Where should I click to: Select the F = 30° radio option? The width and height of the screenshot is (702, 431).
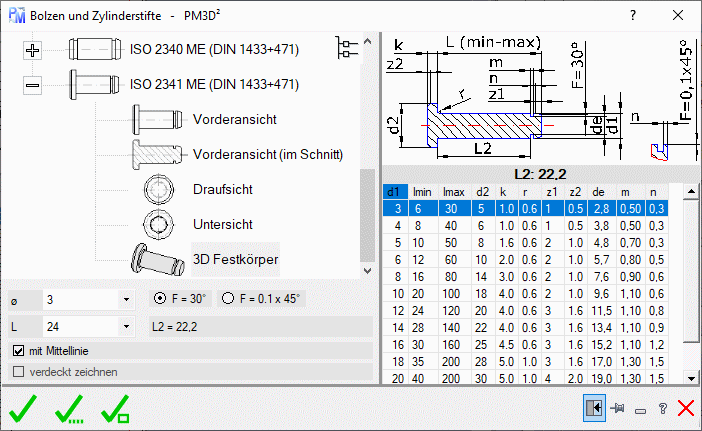(158, 299)
